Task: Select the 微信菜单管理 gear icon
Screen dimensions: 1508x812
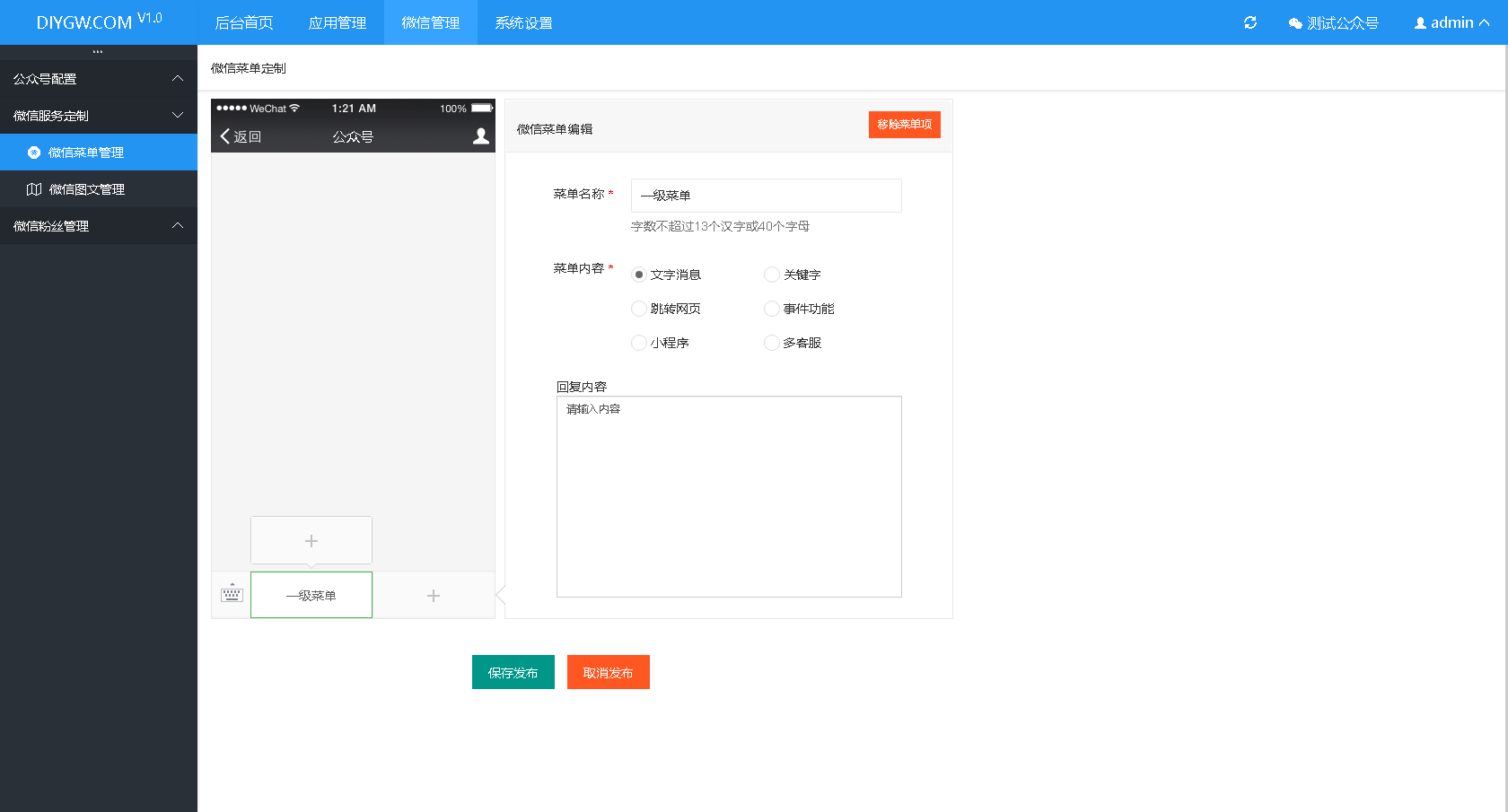Action: coord(33,153)
